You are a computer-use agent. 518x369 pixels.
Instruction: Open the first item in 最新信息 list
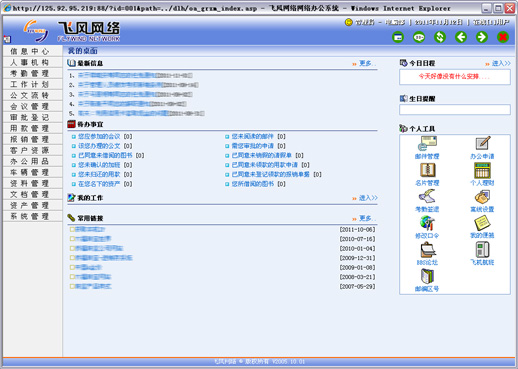pyautogui.click(x=117, y=76)
